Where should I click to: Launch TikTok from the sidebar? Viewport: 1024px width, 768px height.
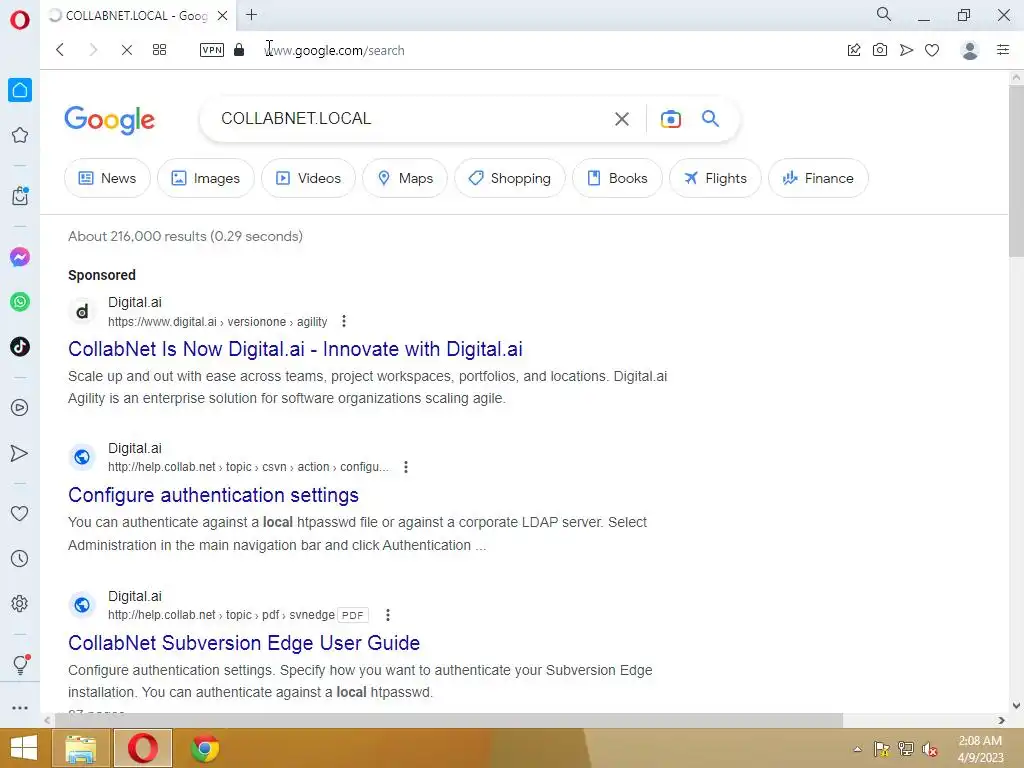point(20,346)
